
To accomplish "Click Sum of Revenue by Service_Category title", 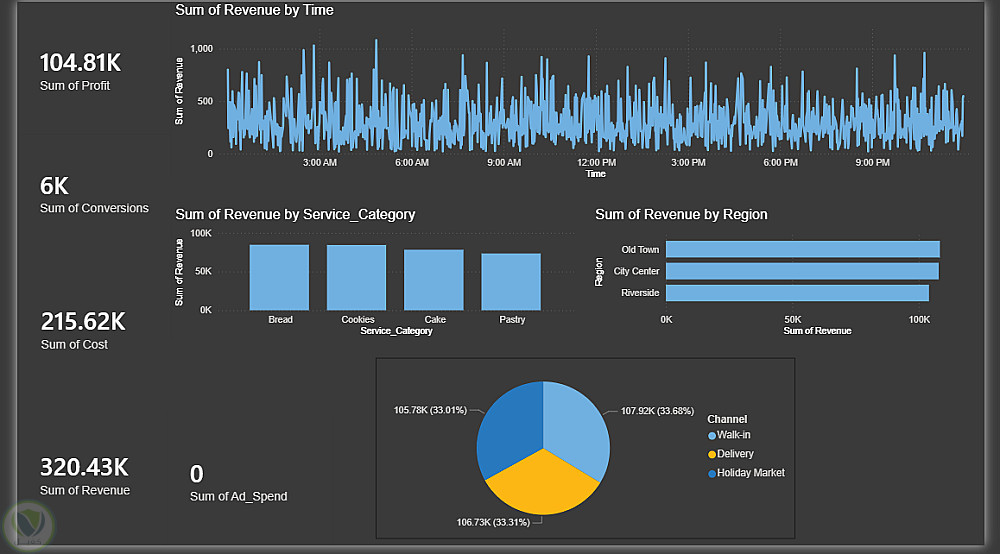I will coord(295,215).
